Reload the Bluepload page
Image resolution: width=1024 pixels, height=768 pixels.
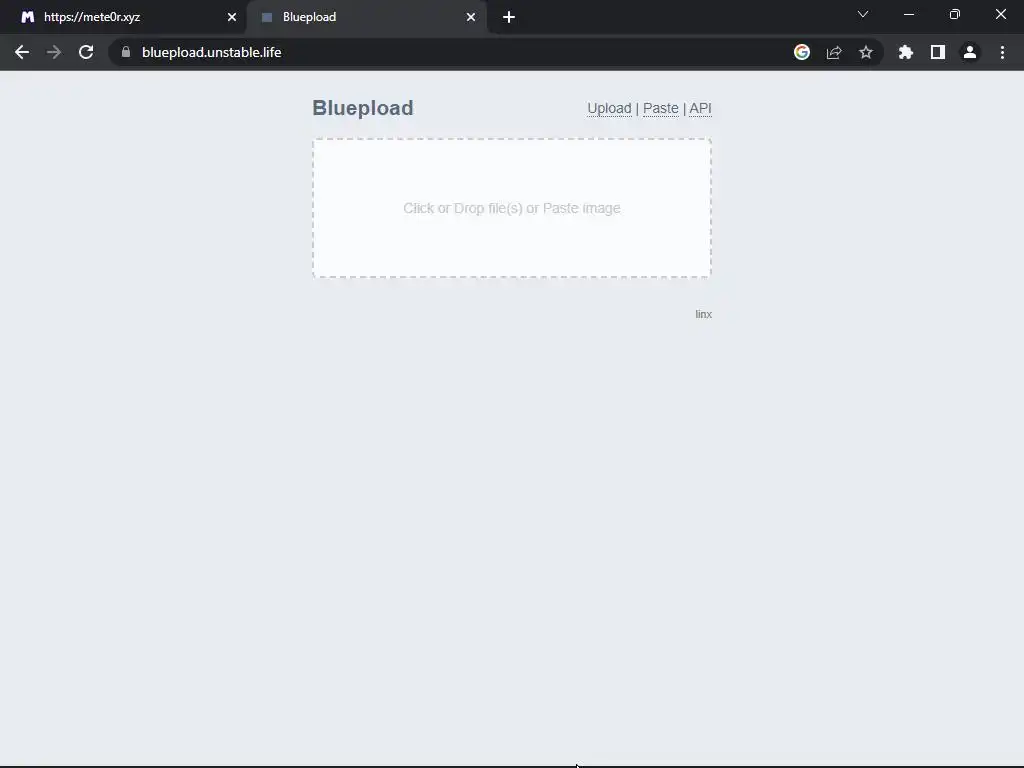pyautogui.click(x=86, y=52)
